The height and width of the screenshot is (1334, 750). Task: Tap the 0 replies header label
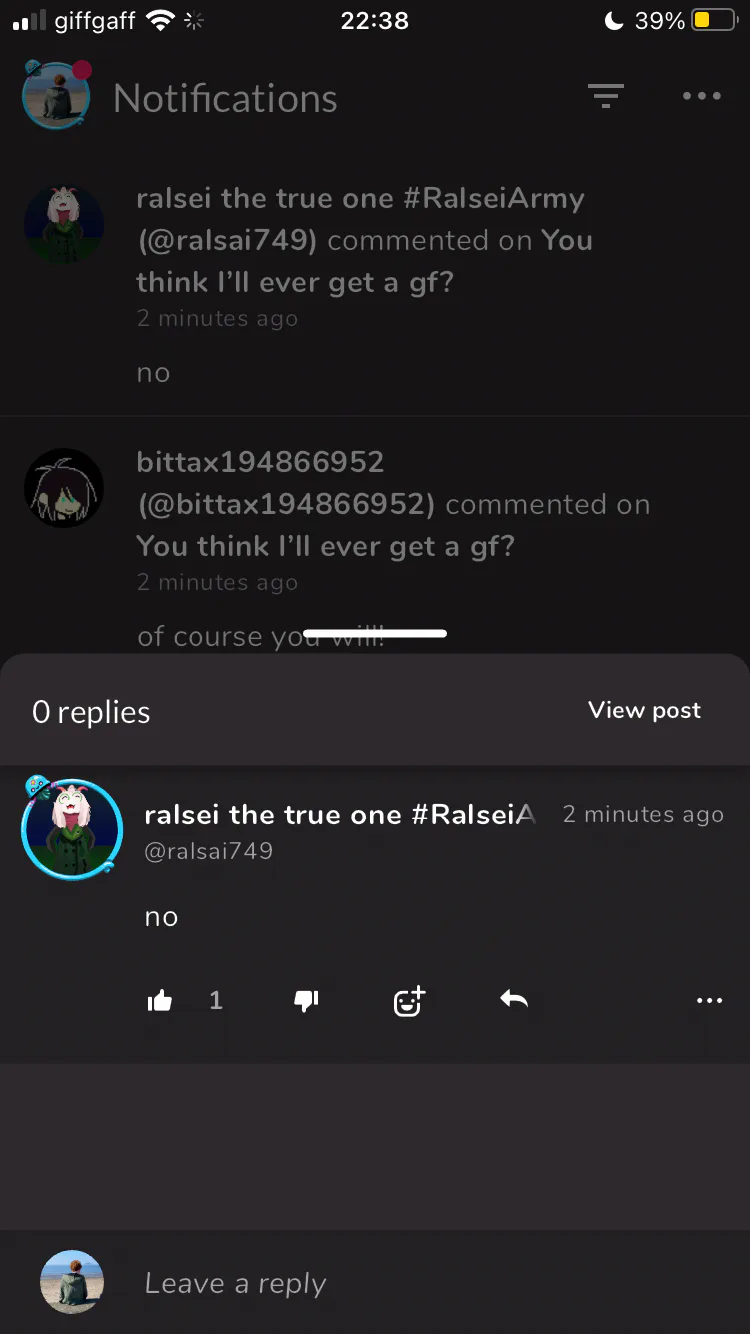click(91, 712)
